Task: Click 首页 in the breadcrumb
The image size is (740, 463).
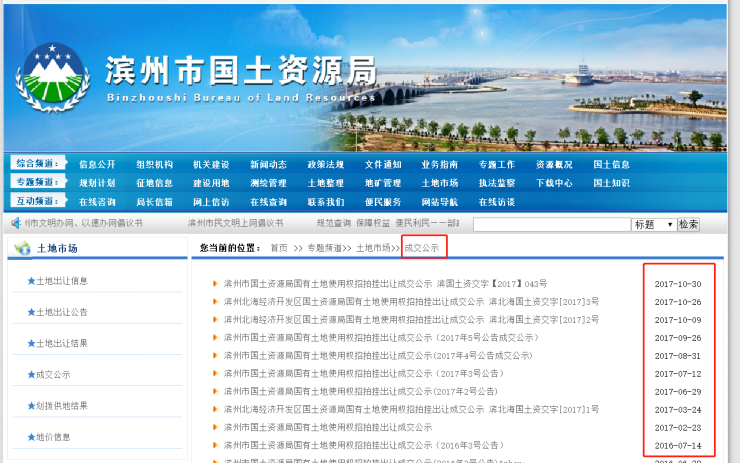Action: pos(279,248)
